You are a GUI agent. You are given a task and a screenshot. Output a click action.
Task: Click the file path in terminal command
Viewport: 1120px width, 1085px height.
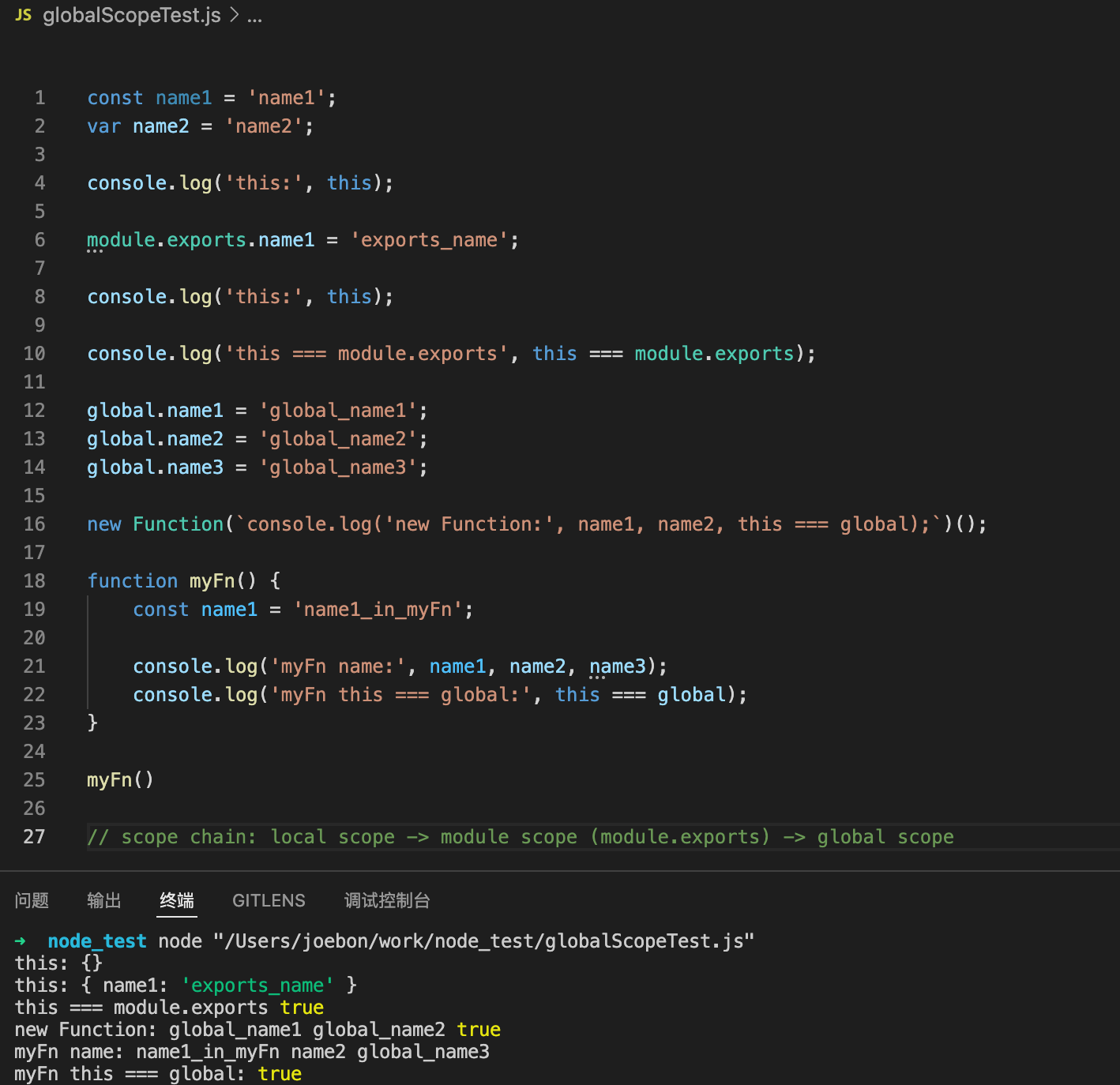click(x=484, y=941)
